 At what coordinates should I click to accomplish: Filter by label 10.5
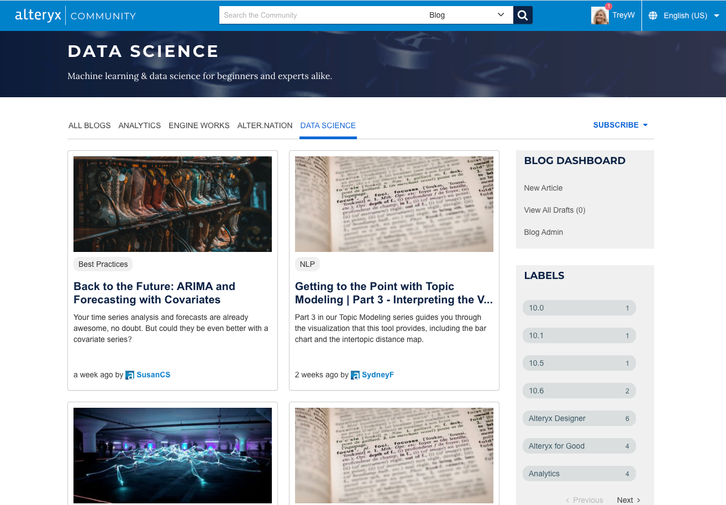point(579,363)
